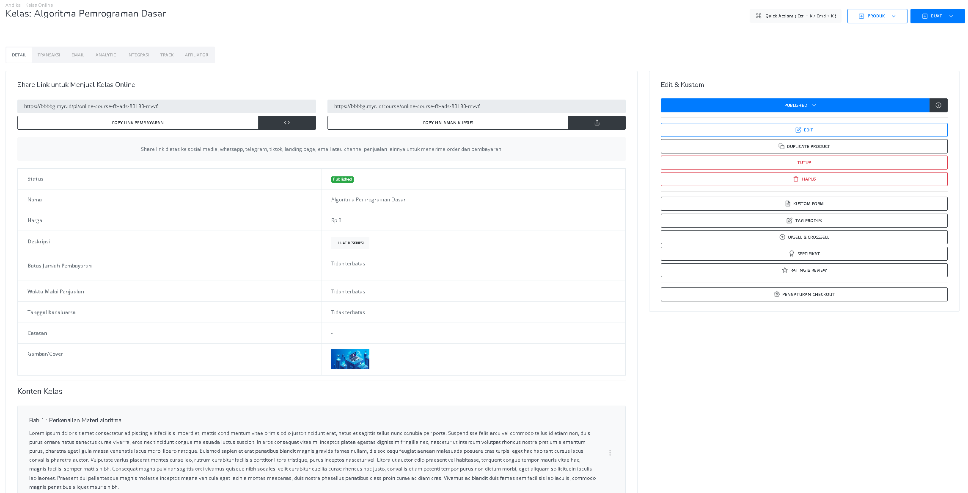
Task: Click the star icon button in Kustom panel
Action: pyautogui.click(x=804, y=270)
